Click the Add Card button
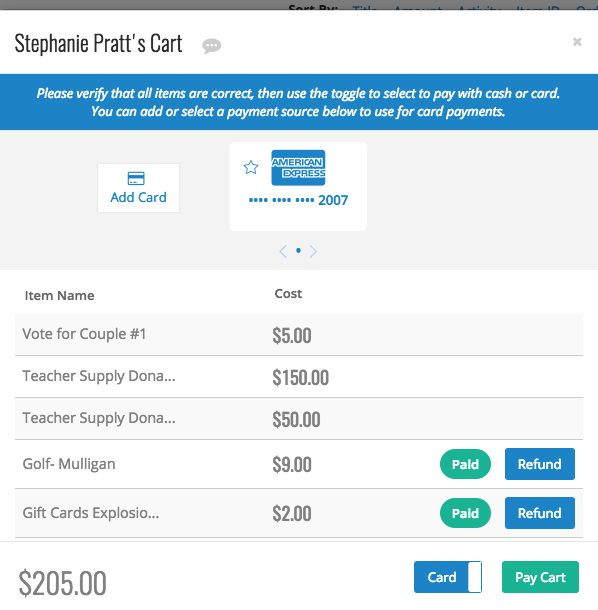Image resolution: width=598 pixels, height=610 pixels. [x=139, y=188]
